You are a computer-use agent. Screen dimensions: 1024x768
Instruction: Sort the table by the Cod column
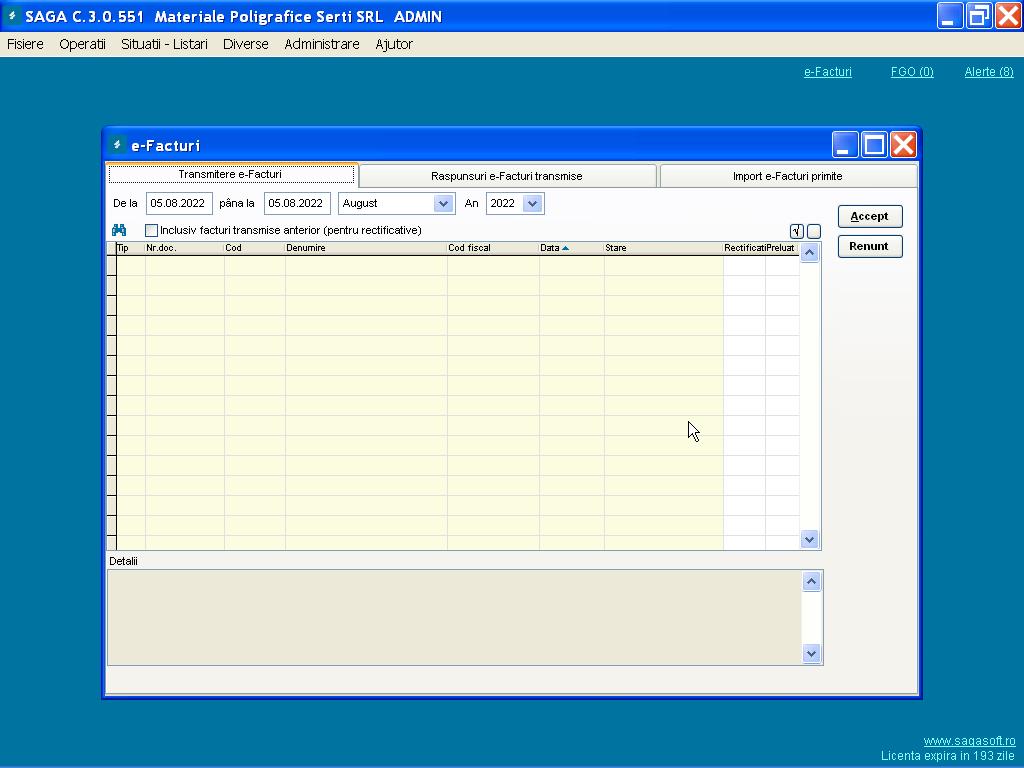[255, 248]
